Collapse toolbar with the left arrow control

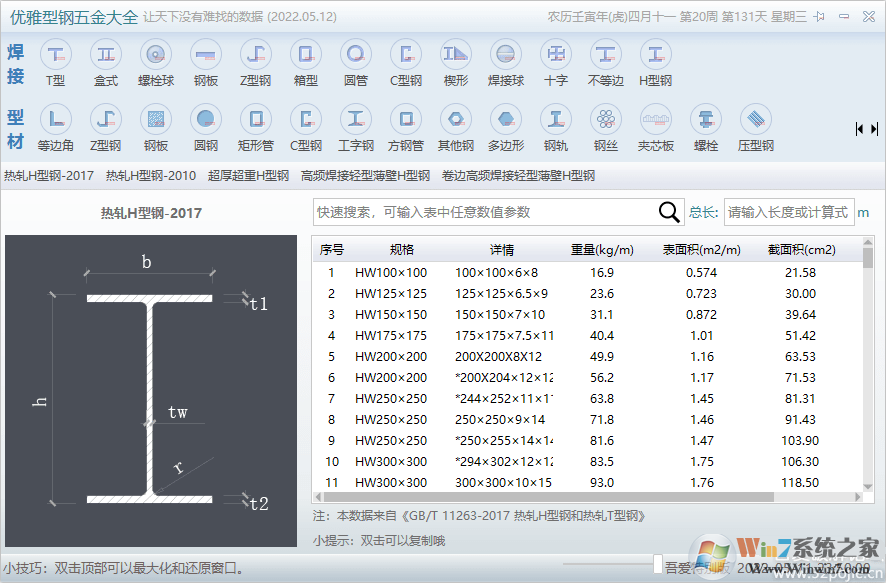point(857,128)
